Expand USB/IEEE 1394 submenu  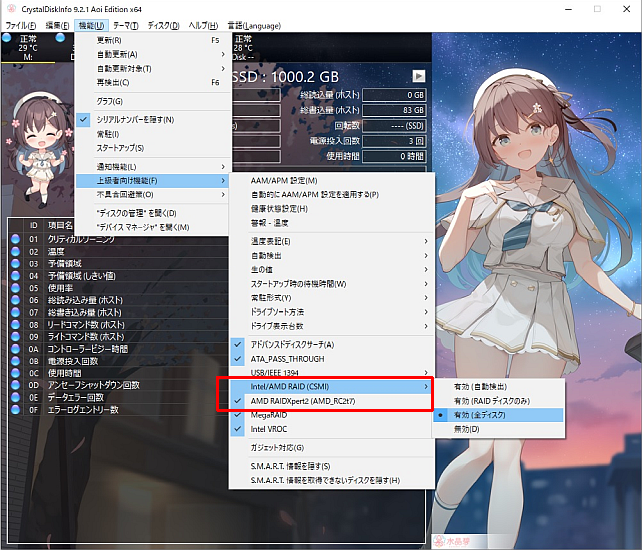332,372
